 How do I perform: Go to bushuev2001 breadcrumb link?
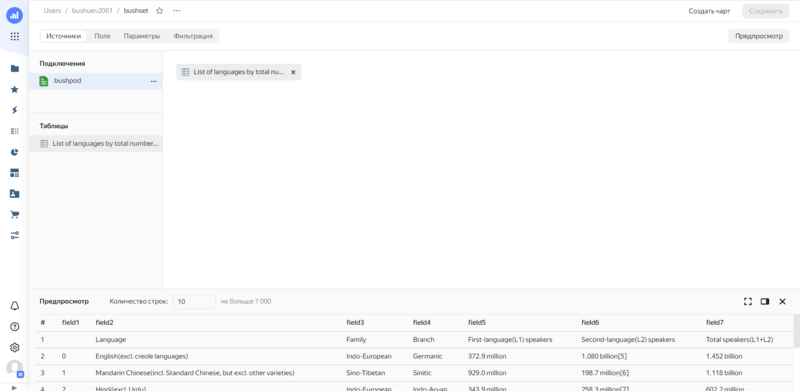click(x=92, y=11)
